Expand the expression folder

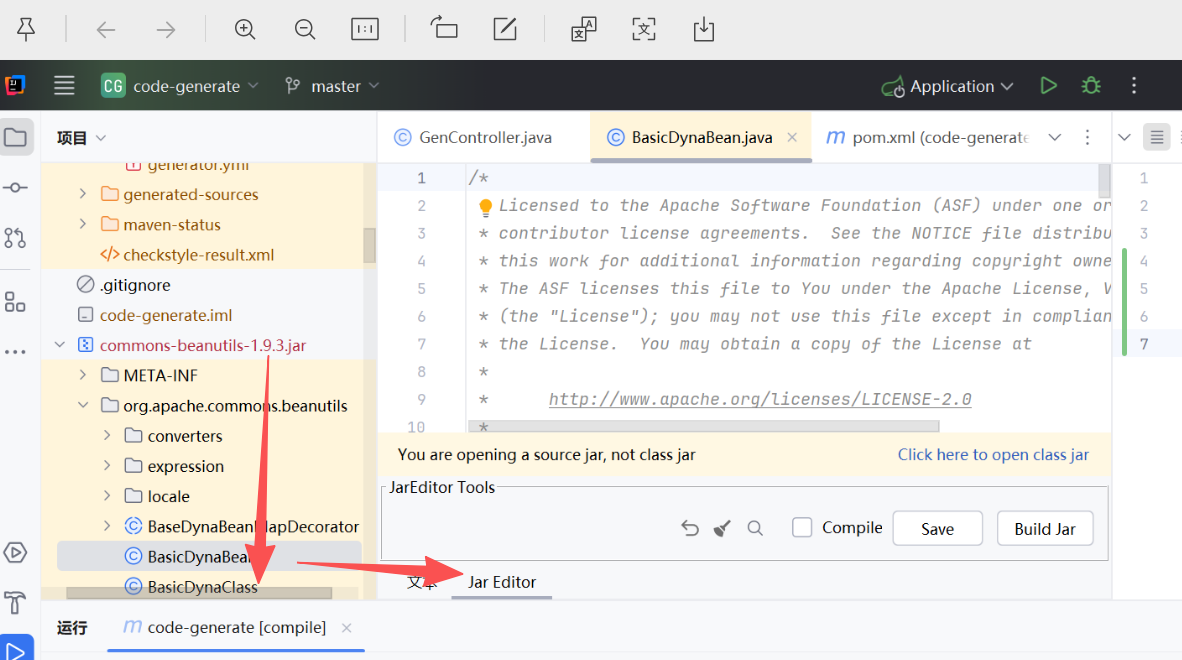107,466
